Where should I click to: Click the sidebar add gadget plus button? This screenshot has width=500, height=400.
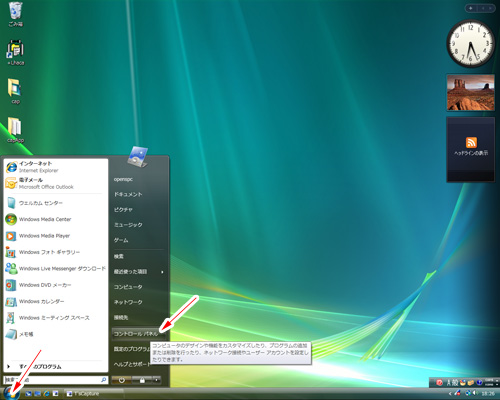coord(471,8)
